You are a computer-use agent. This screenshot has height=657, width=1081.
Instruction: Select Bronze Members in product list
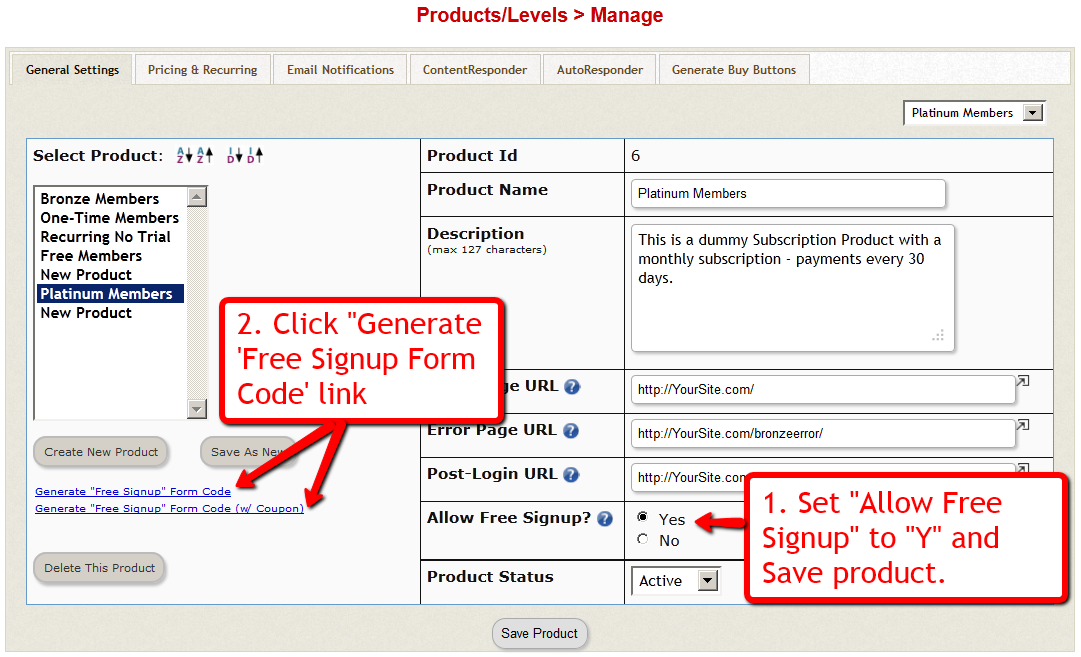coord(110,199)
